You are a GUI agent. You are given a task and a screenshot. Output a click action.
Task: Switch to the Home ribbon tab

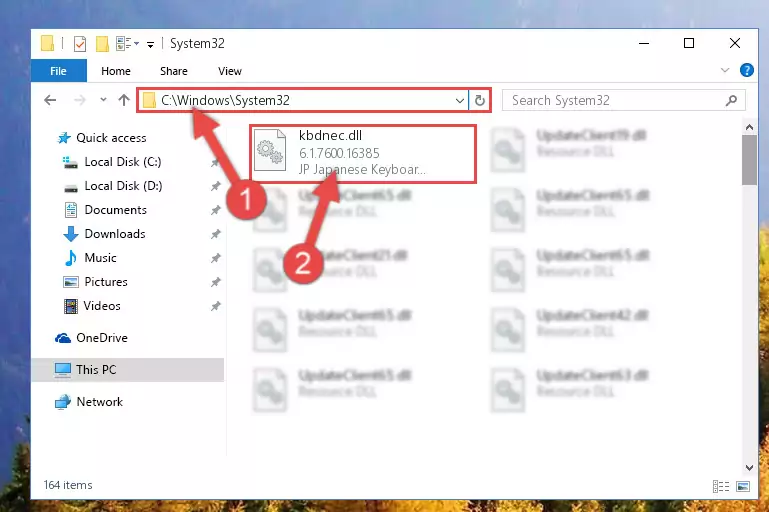pyautogui.click(x=116, y=71)
